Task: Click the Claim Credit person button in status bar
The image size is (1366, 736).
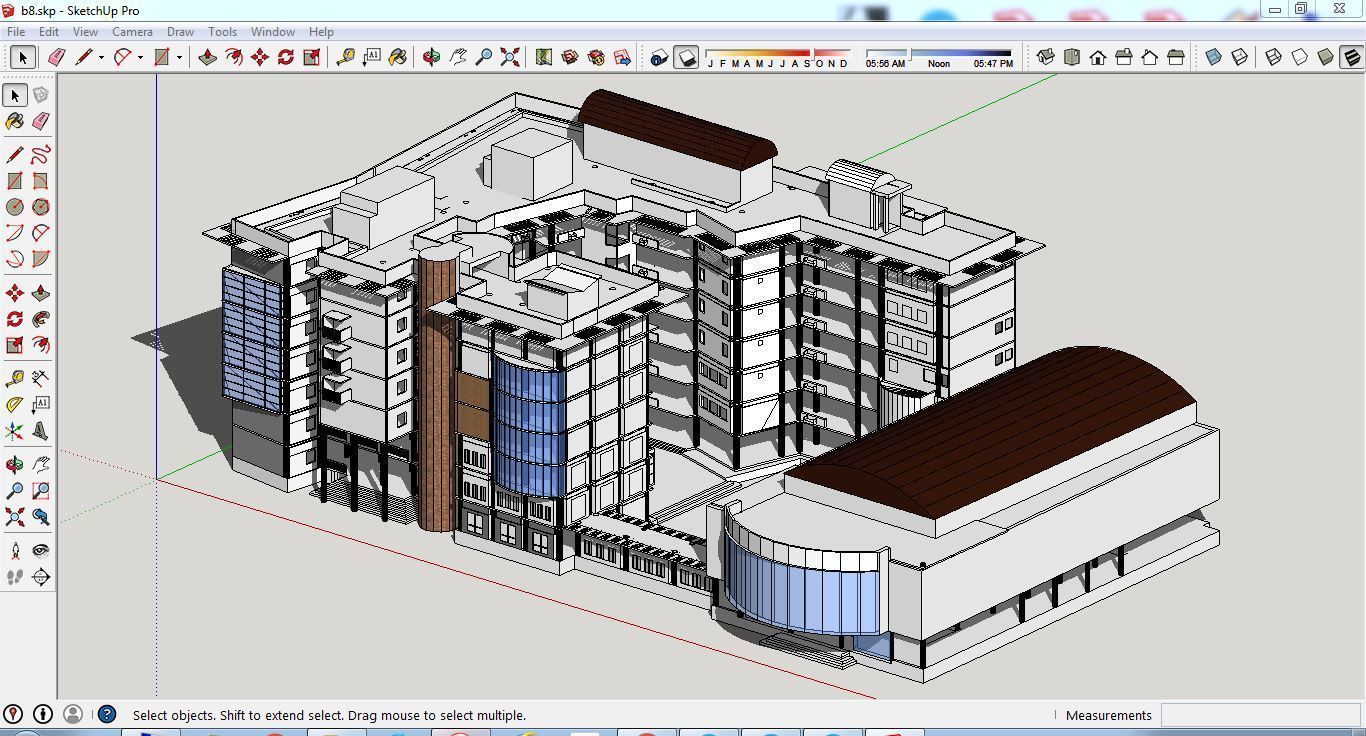Action: pyautogui.click(x=72, y=714)
